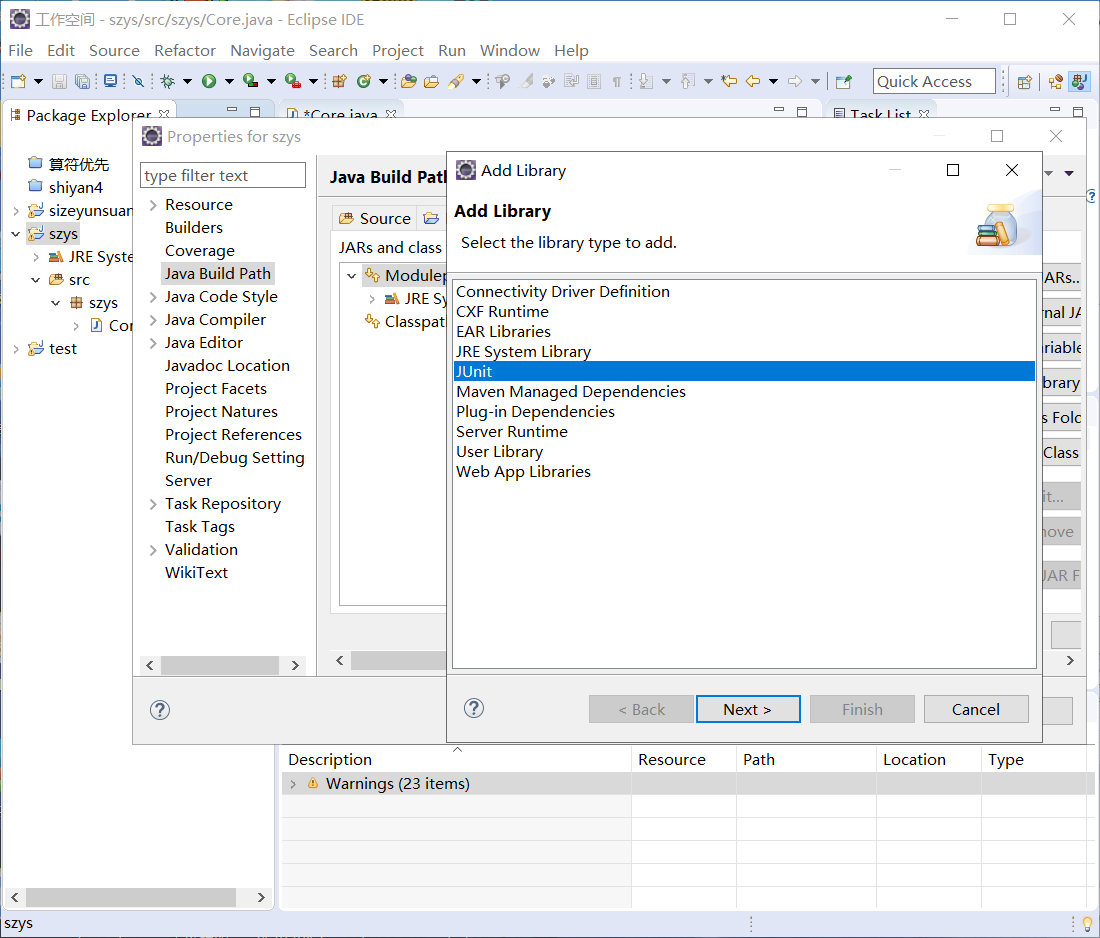Click the Pin Editor icon
Screen dimensions: 1100x938
tap(844, 81)
